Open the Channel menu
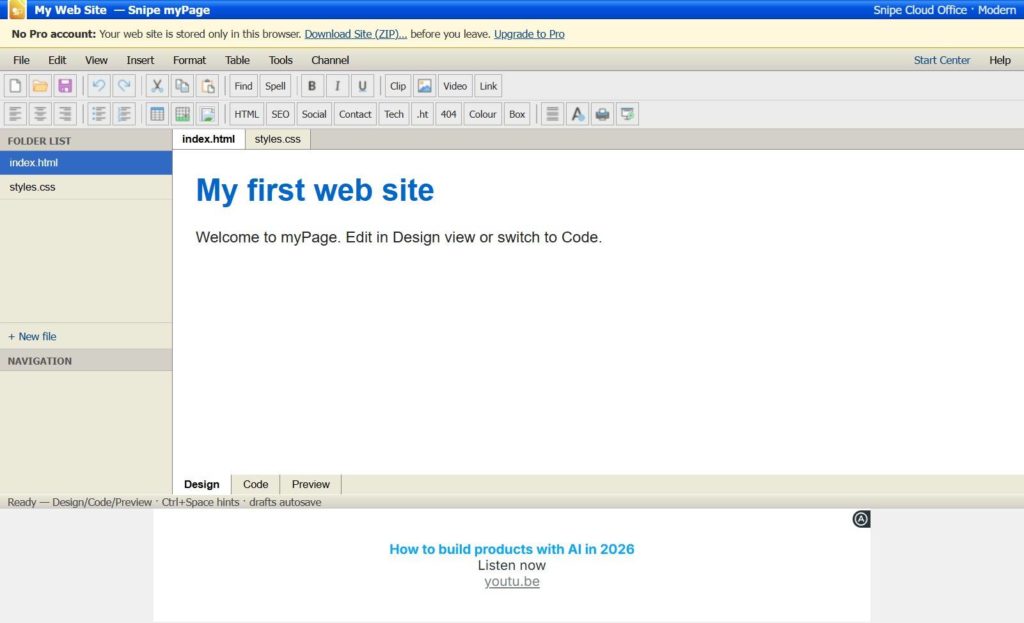 tap(330, 60)
